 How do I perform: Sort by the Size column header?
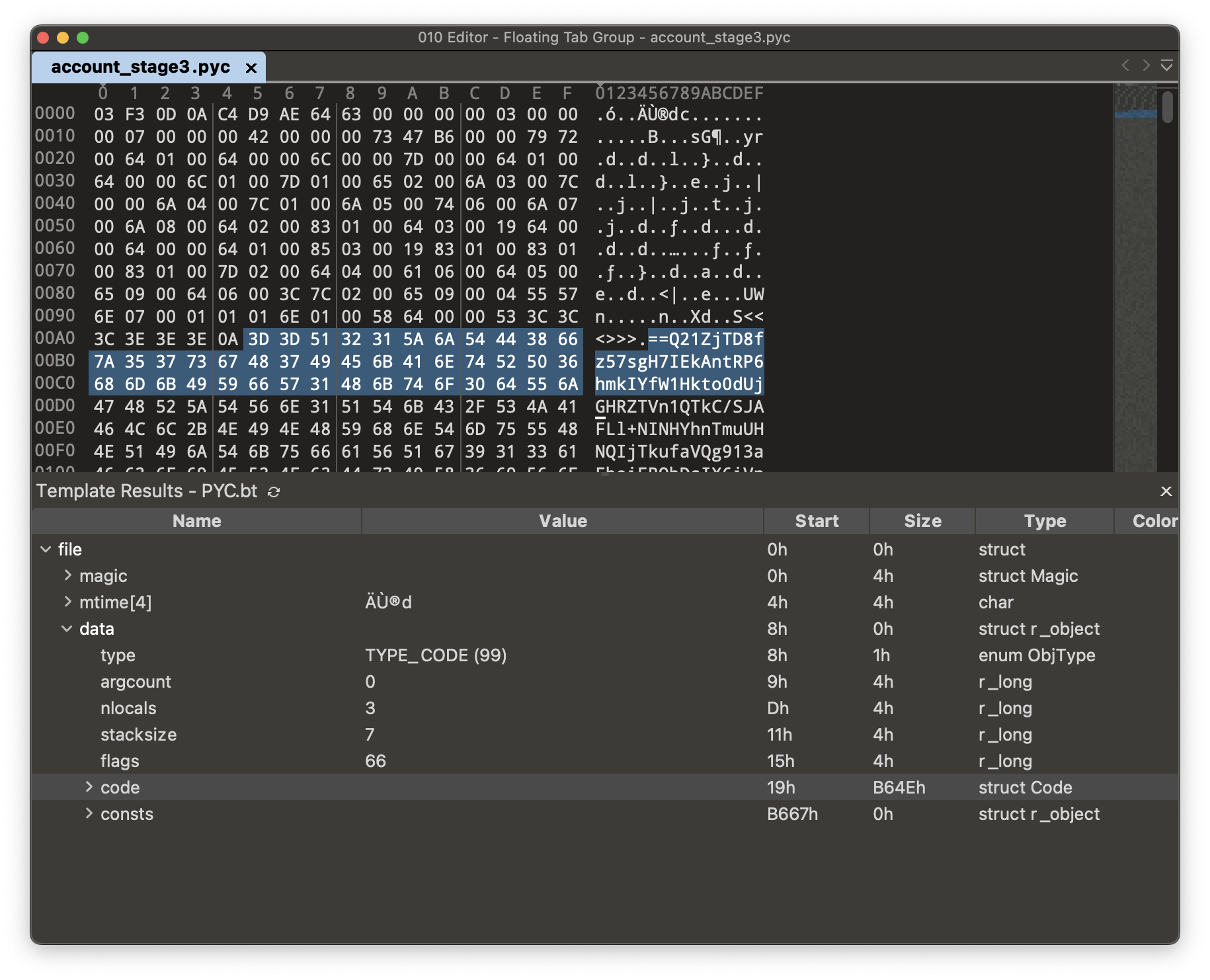(x=922, y=521)
